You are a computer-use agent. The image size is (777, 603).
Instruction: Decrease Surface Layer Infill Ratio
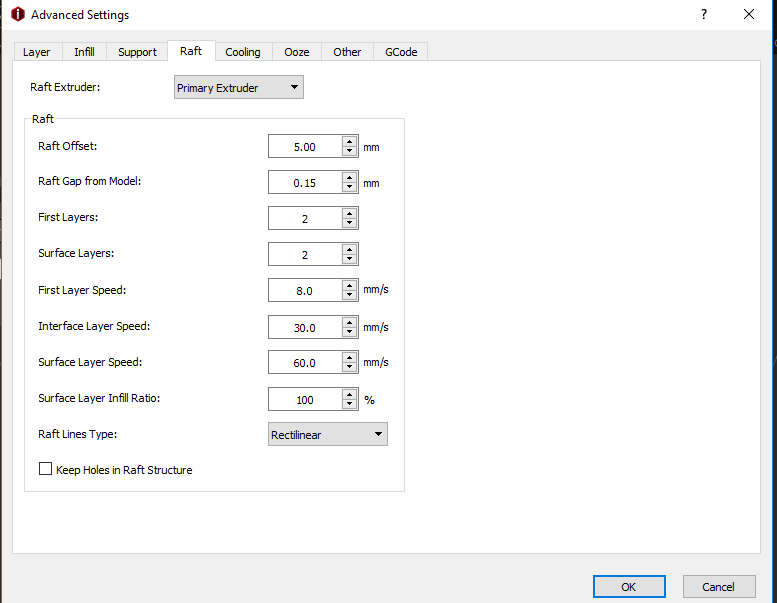350,404
